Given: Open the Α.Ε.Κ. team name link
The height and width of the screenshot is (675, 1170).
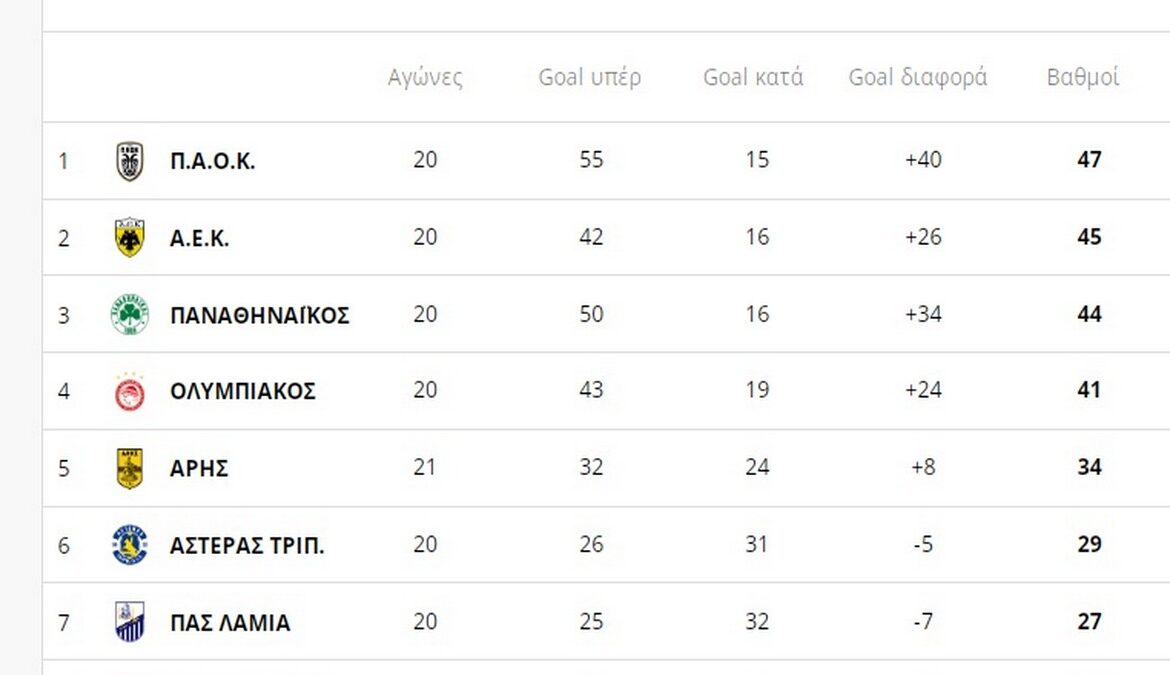Looking at the screenshot, I should [x=200, y=238].
